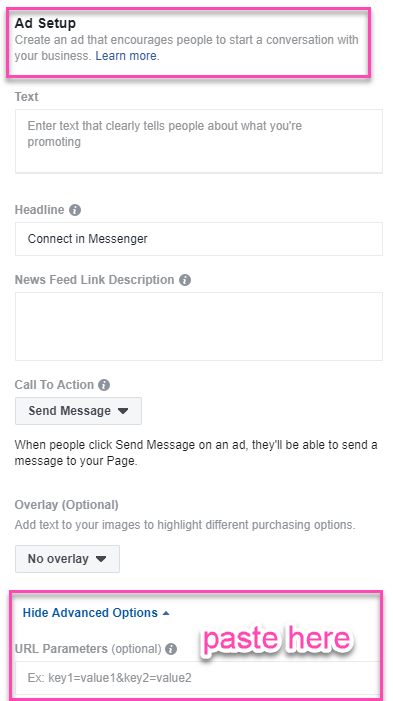Open the Learn more link
The height and width of the screenshot is (701, 393).
click(127, 56)
